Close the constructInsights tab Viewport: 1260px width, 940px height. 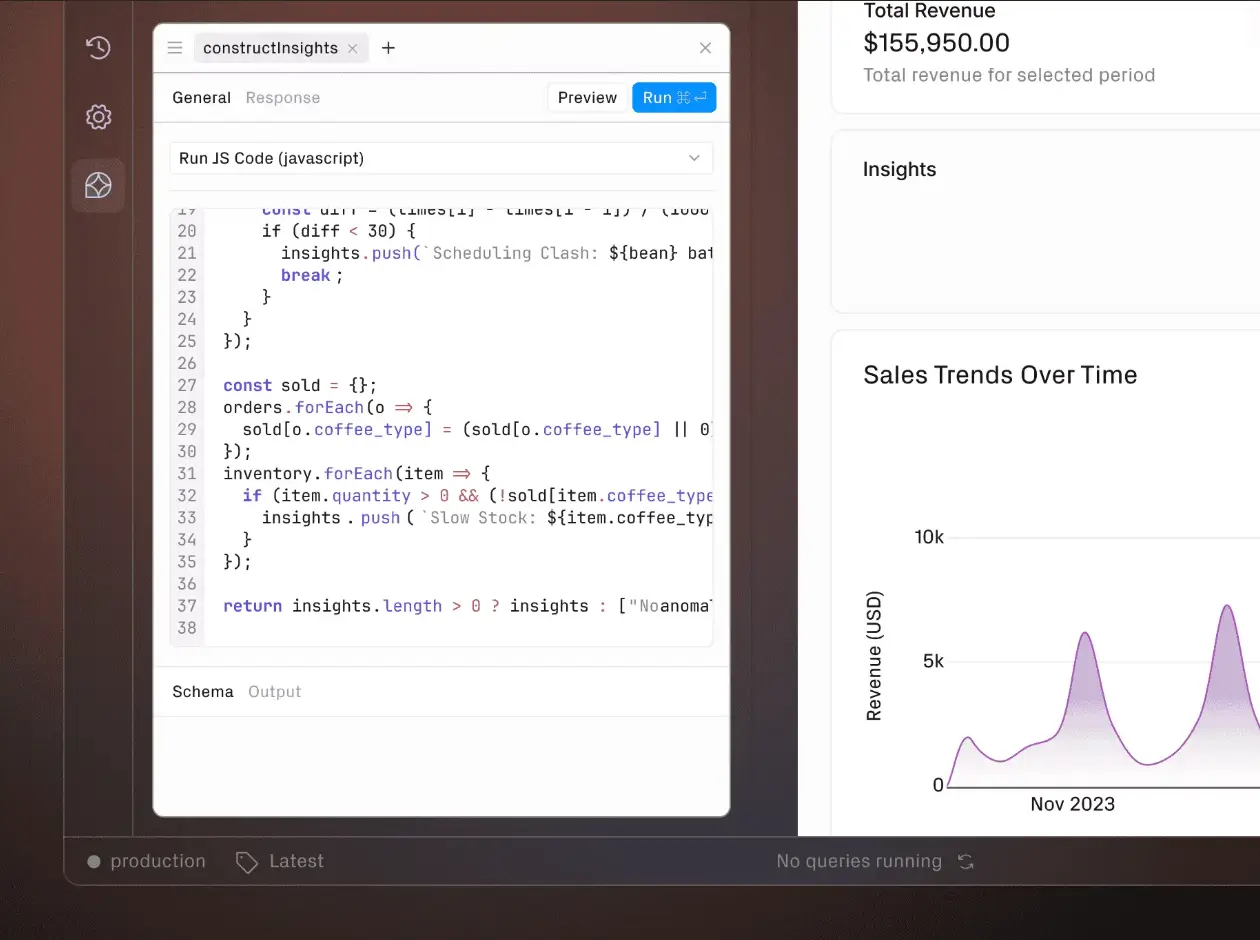click(x=353, y=48)
